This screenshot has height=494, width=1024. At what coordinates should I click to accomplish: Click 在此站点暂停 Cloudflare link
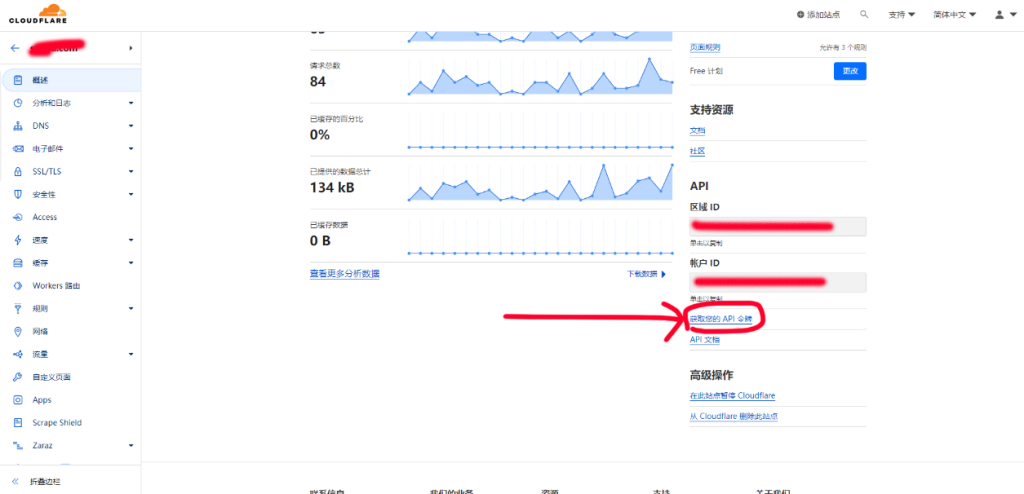[x=732, y=396]
